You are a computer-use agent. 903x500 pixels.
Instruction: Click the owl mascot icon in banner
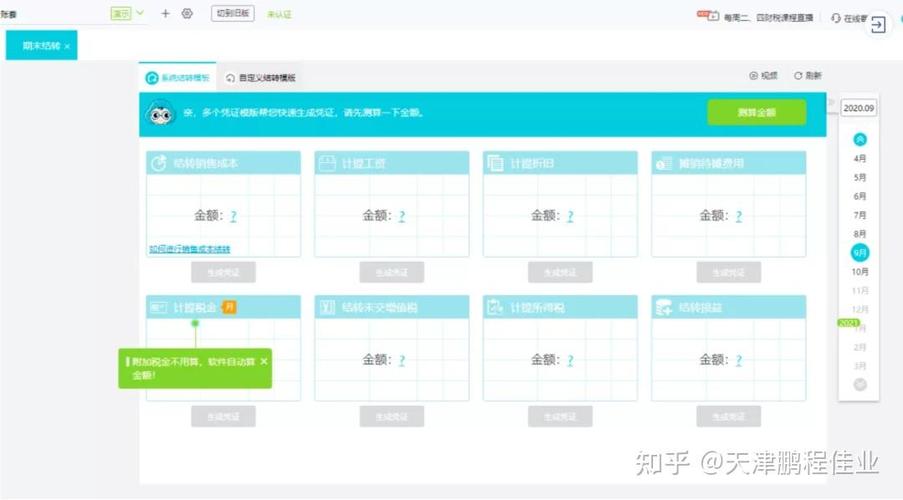160,115
